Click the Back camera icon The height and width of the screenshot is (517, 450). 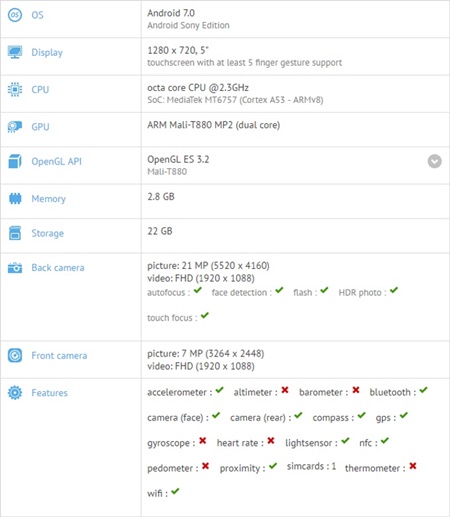pos(15,268)
